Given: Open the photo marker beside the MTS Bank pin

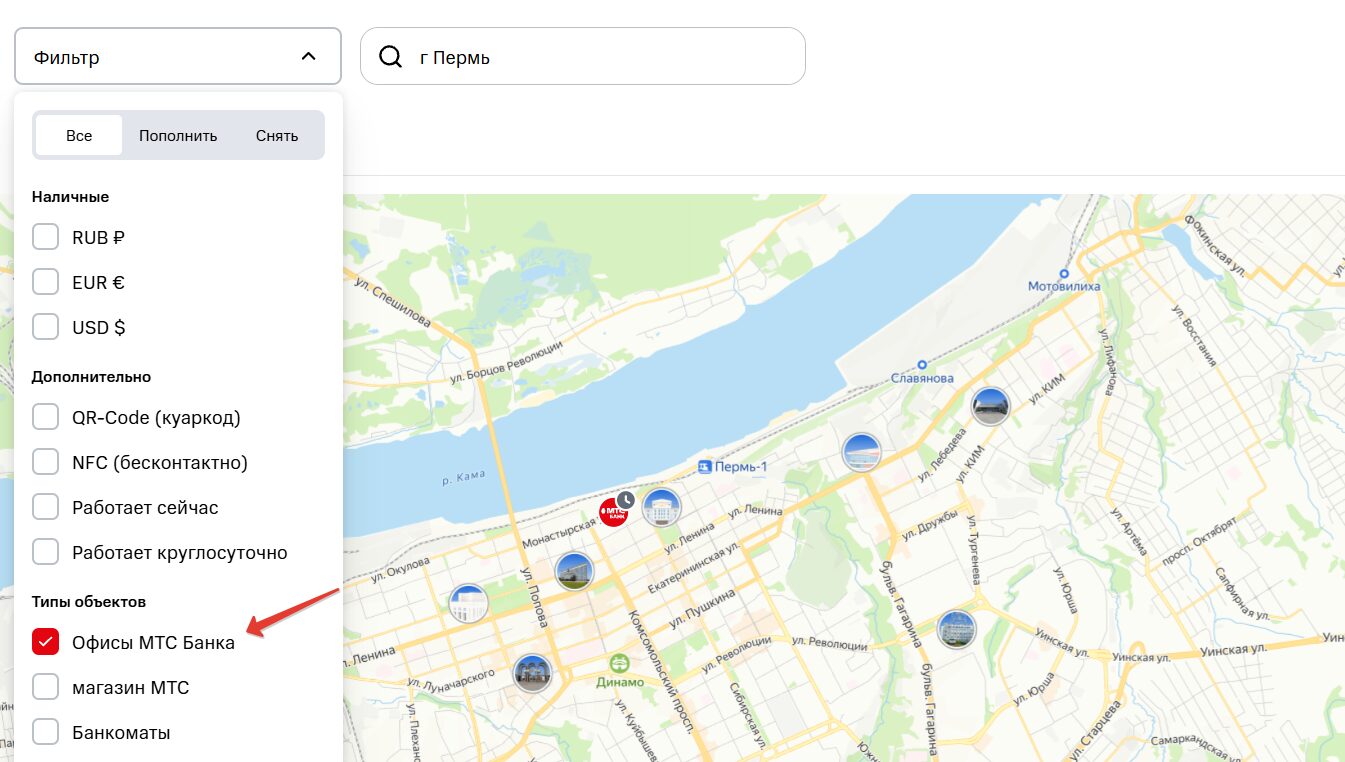Looking at the screenshot, I should click(x=661, y=508).
